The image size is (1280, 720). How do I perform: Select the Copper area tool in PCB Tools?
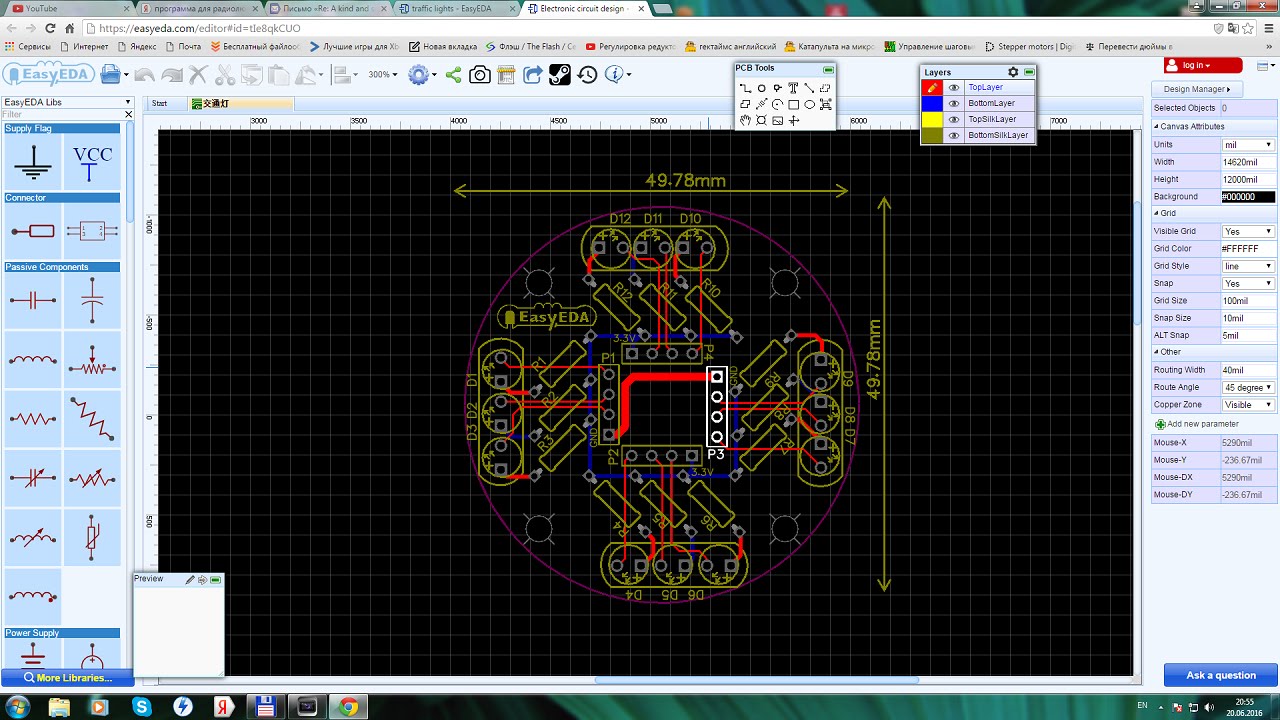click(x=825, y=88)
